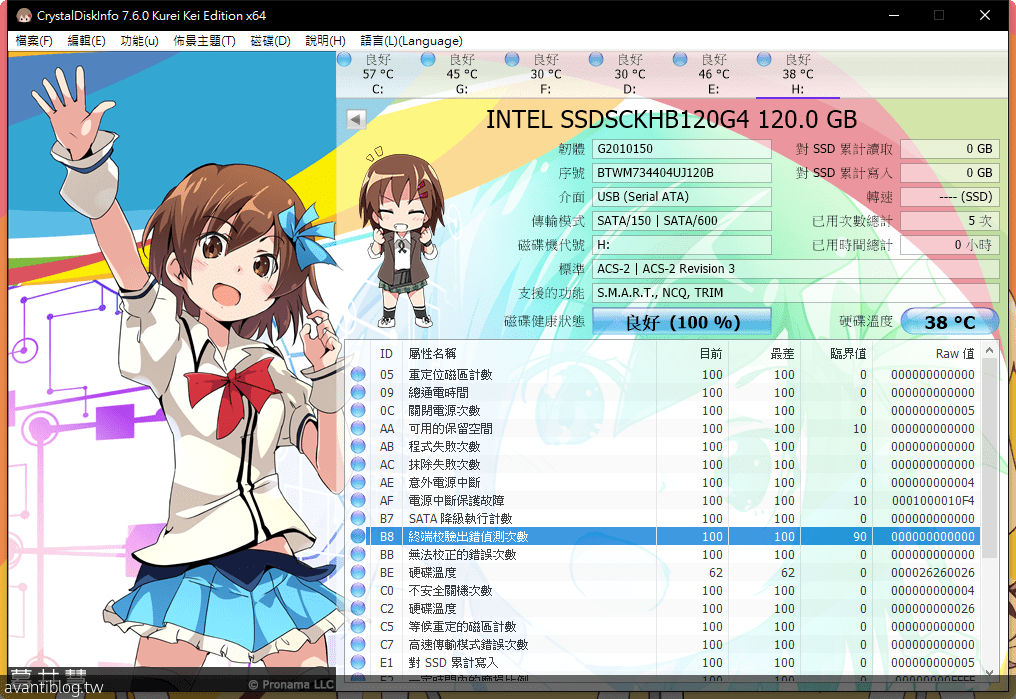Click status orb of attribute 09 row
The height and width of the screenshot is (699, 1016).
[x=358, y=393]
